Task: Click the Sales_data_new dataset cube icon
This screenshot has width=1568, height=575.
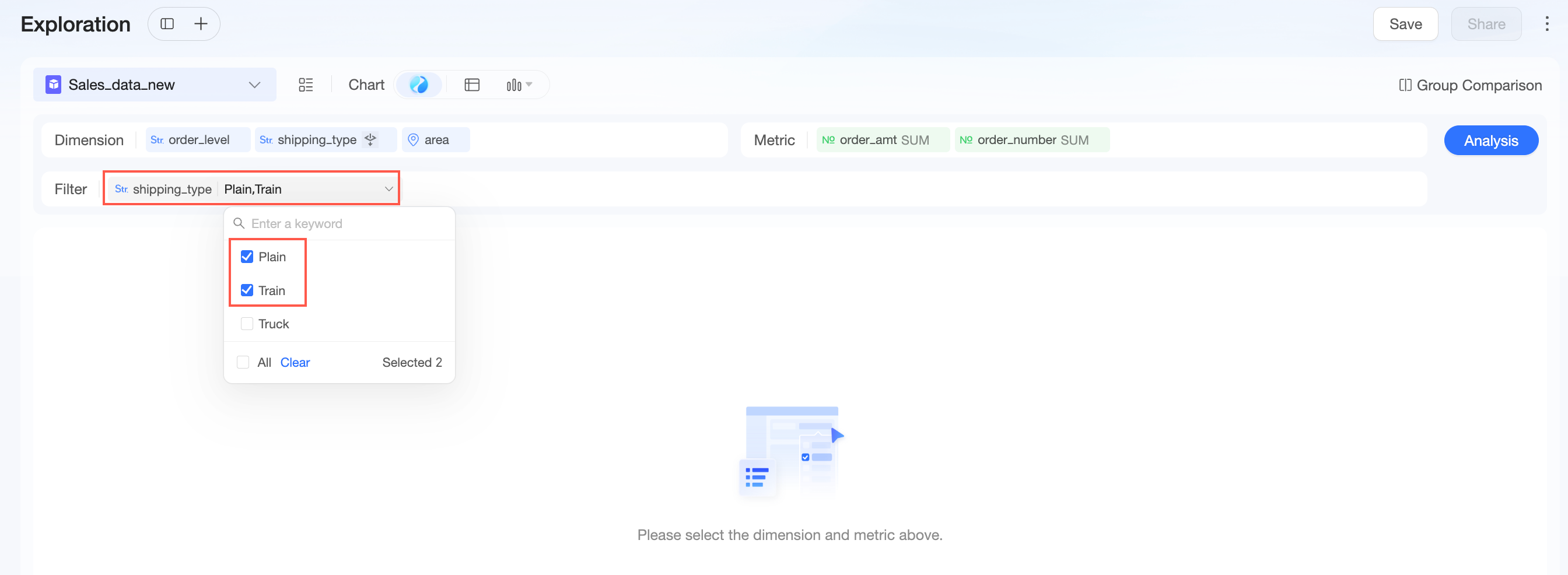Action: coord(54,85)
